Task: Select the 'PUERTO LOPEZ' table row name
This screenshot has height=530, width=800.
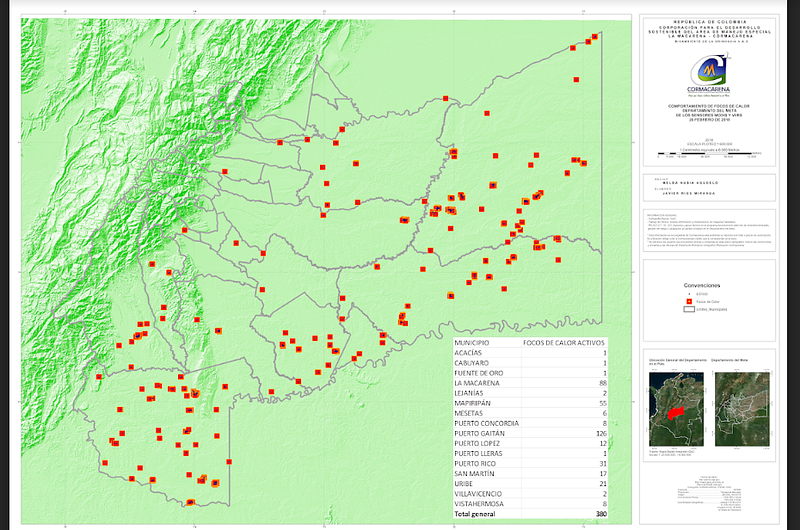Action: pos(477,443)
